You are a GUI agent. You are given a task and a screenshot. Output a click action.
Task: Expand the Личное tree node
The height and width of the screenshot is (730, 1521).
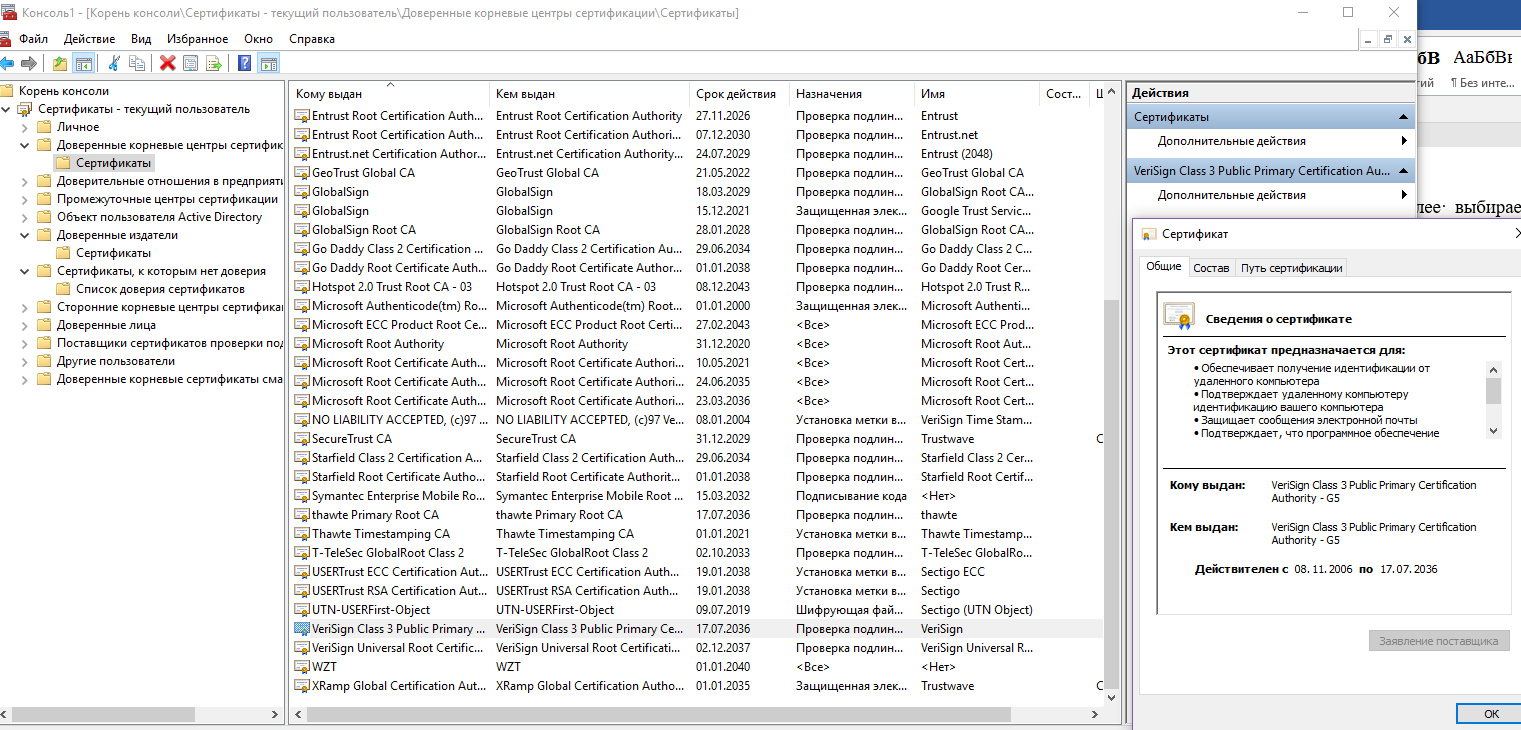click(x=25, y=127)
